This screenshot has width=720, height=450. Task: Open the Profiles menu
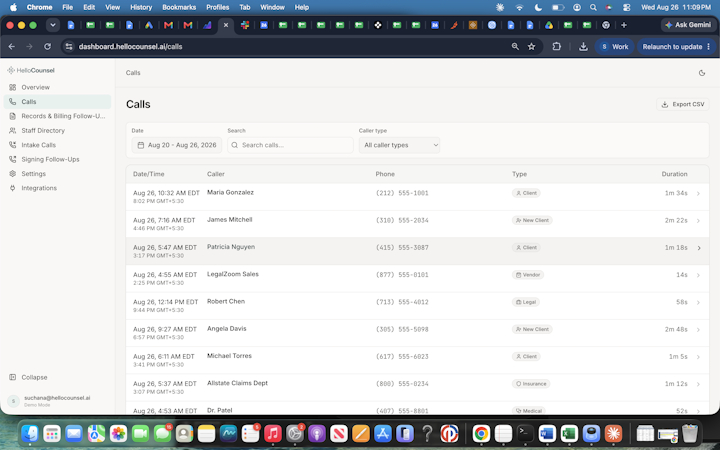tap(218, 7)
